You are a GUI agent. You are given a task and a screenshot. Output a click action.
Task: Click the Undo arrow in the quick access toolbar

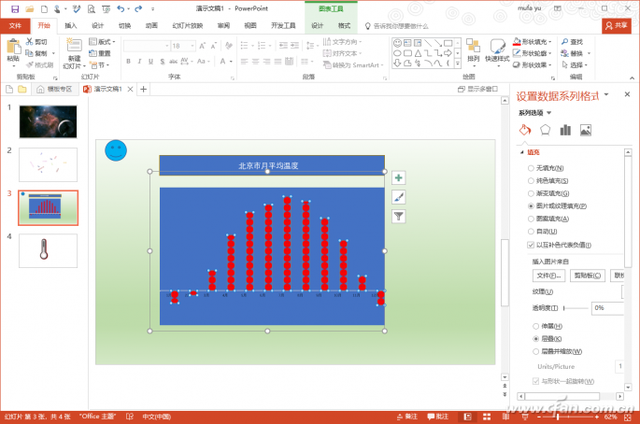point(120,9)
